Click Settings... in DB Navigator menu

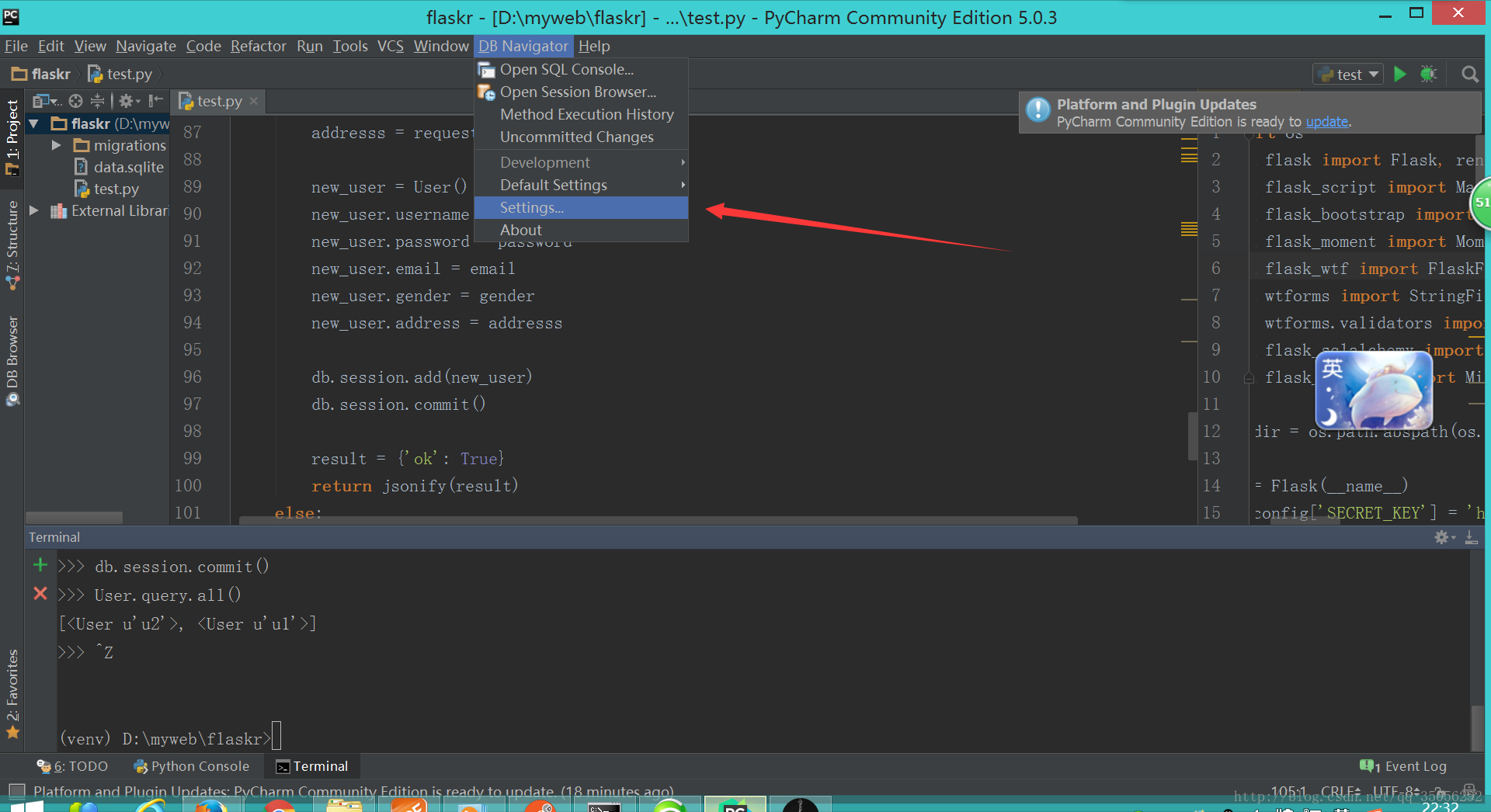(x=581, y=207)
